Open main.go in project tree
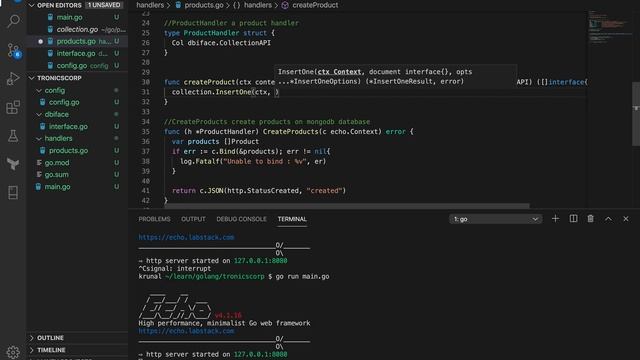Image resolution: width=640 pixels, height=360 pixels. 57,187
